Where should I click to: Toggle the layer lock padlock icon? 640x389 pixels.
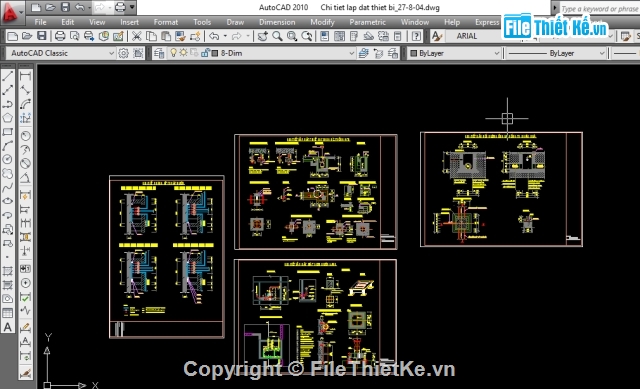tap(205, 53)
